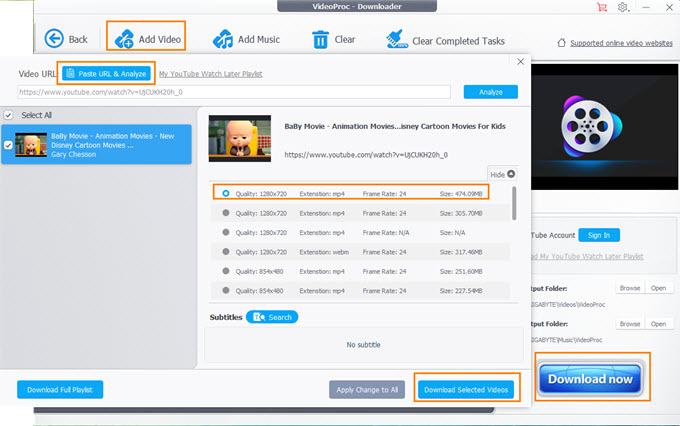This screenshot has width=680, height=426.
Task: Click the YouTube account Sign In button
Action: 599,235
